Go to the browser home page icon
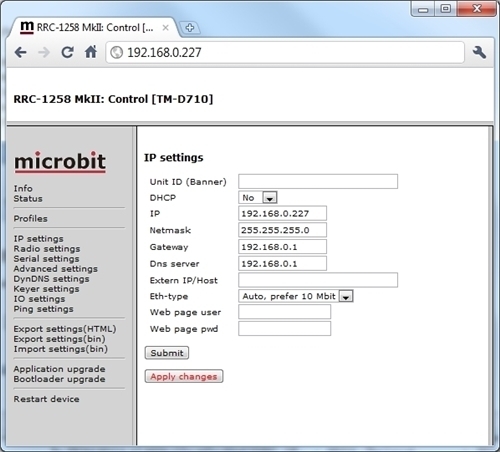The width and height of the screenshot is (500, 452). click(91, 52)
